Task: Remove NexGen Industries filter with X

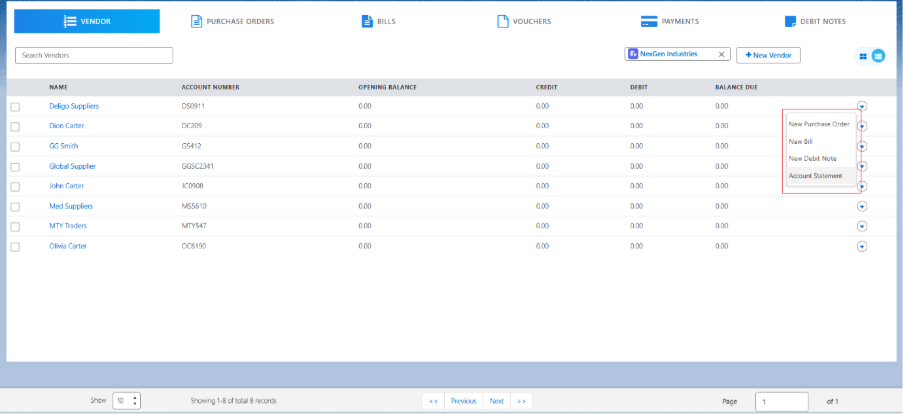Action: tap(721, 54)
